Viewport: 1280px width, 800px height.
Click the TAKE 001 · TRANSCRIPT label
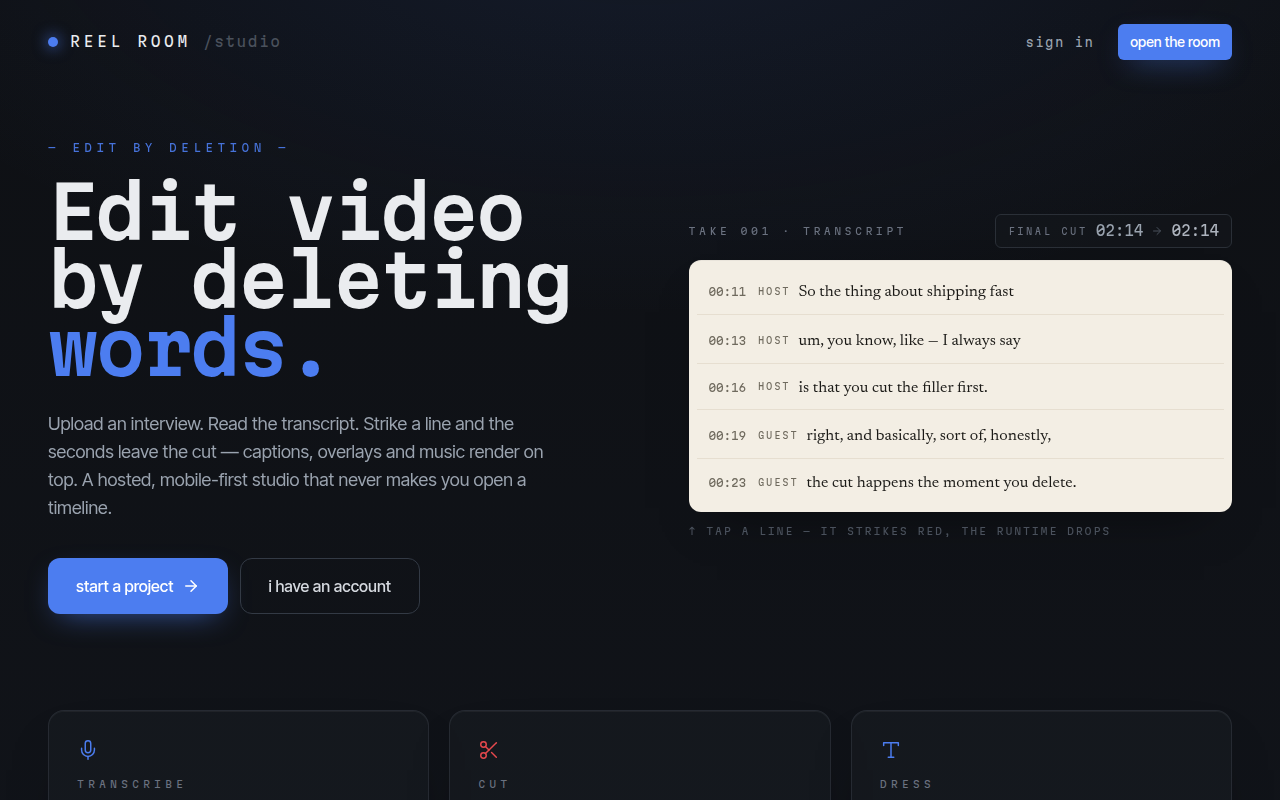pyautogui.click(x=797, y=231)
